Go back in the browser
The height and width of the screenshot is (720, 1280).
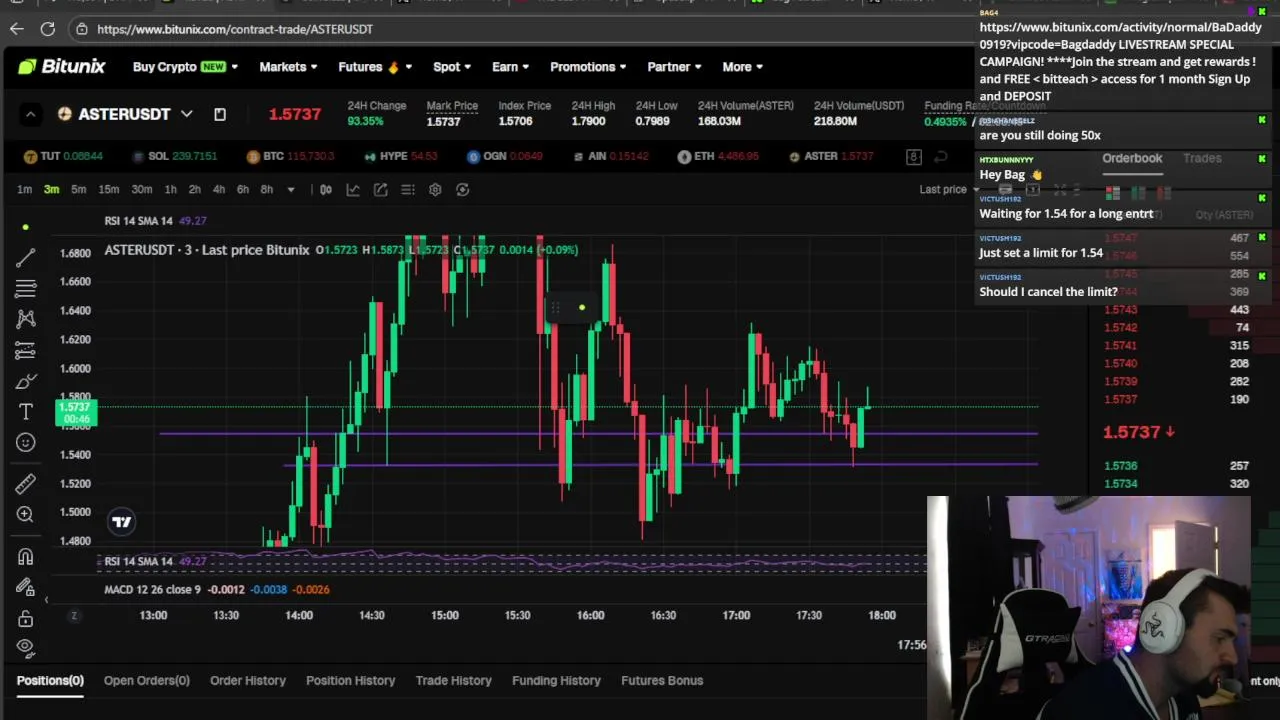click(x=17, y=29)
